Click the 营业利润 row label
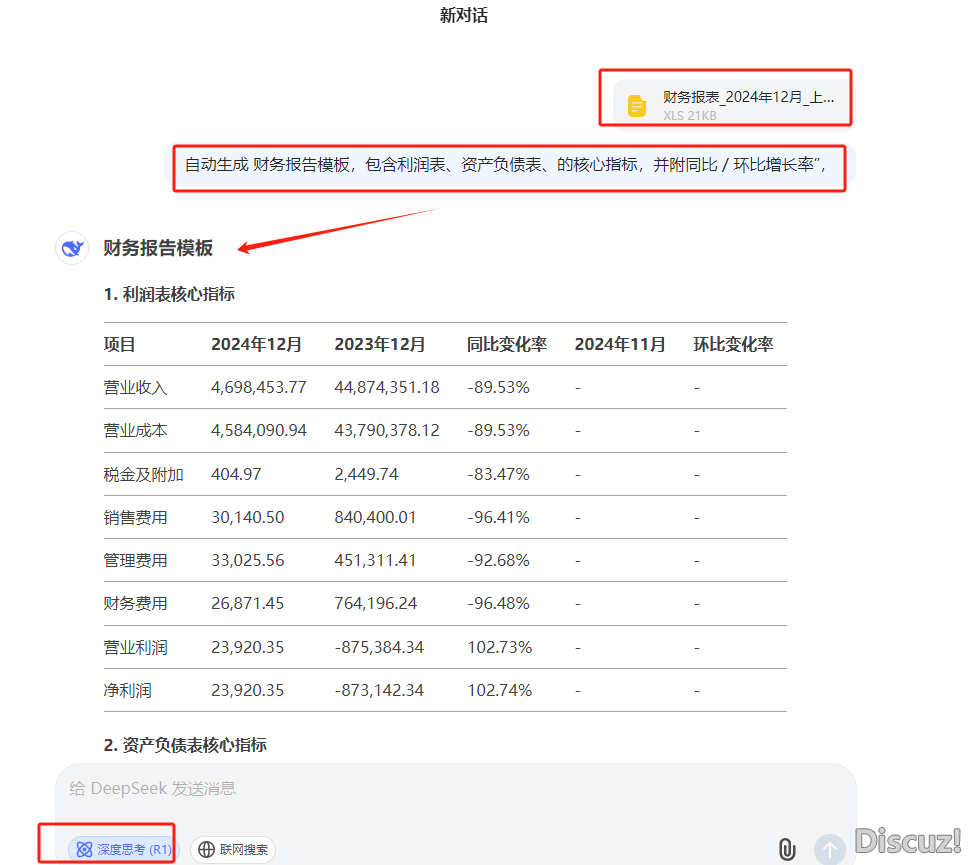Image resolution: width=978 pixels, height=865 pixels. point(135,647)
